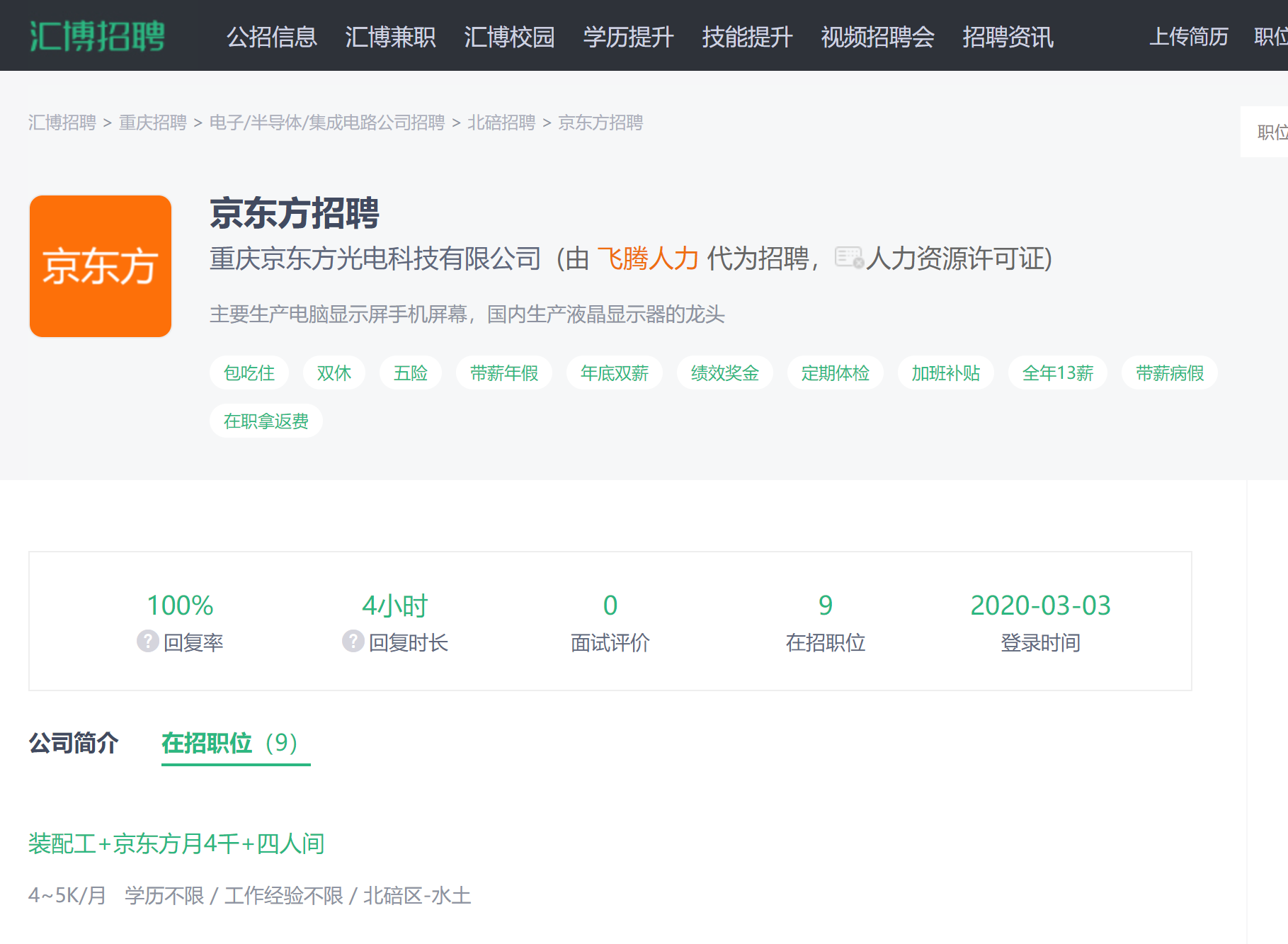This screenshot has height=944, width=1288.
Task: Click the 带薪病假 benefit tag
Action: (1170, 373)
